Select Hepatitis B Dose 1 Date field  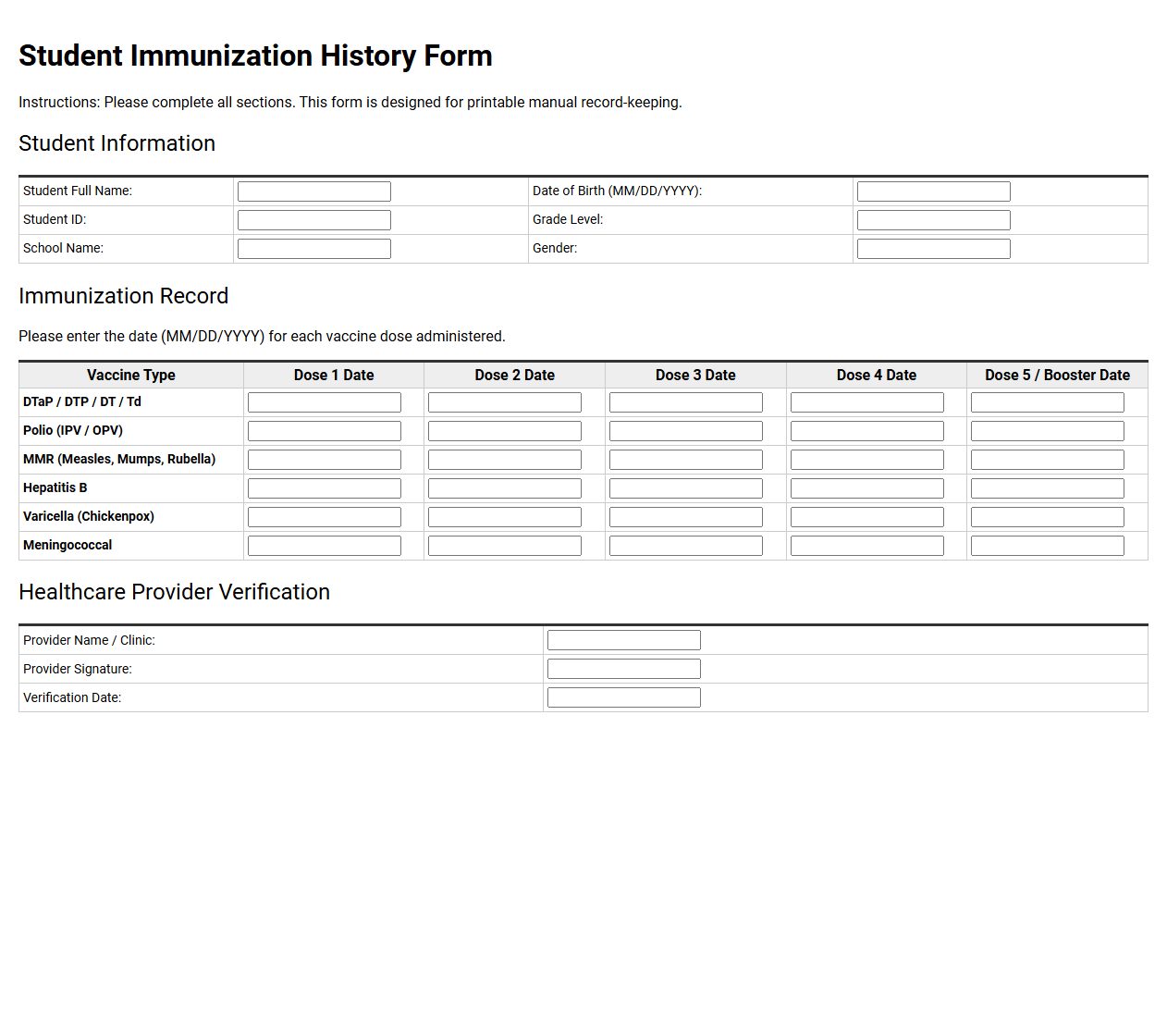click(325, 488)
